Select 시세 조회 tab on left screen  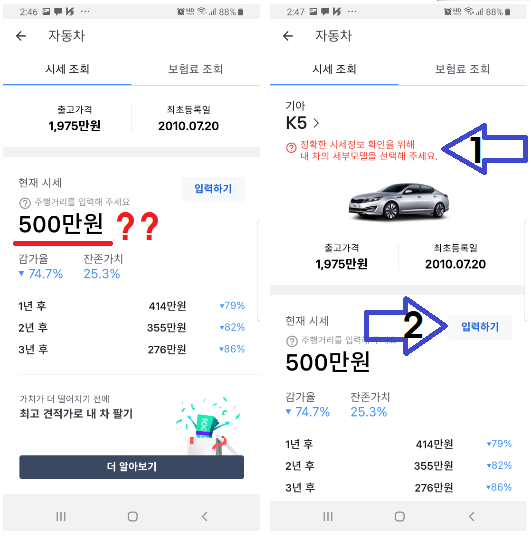67,69
